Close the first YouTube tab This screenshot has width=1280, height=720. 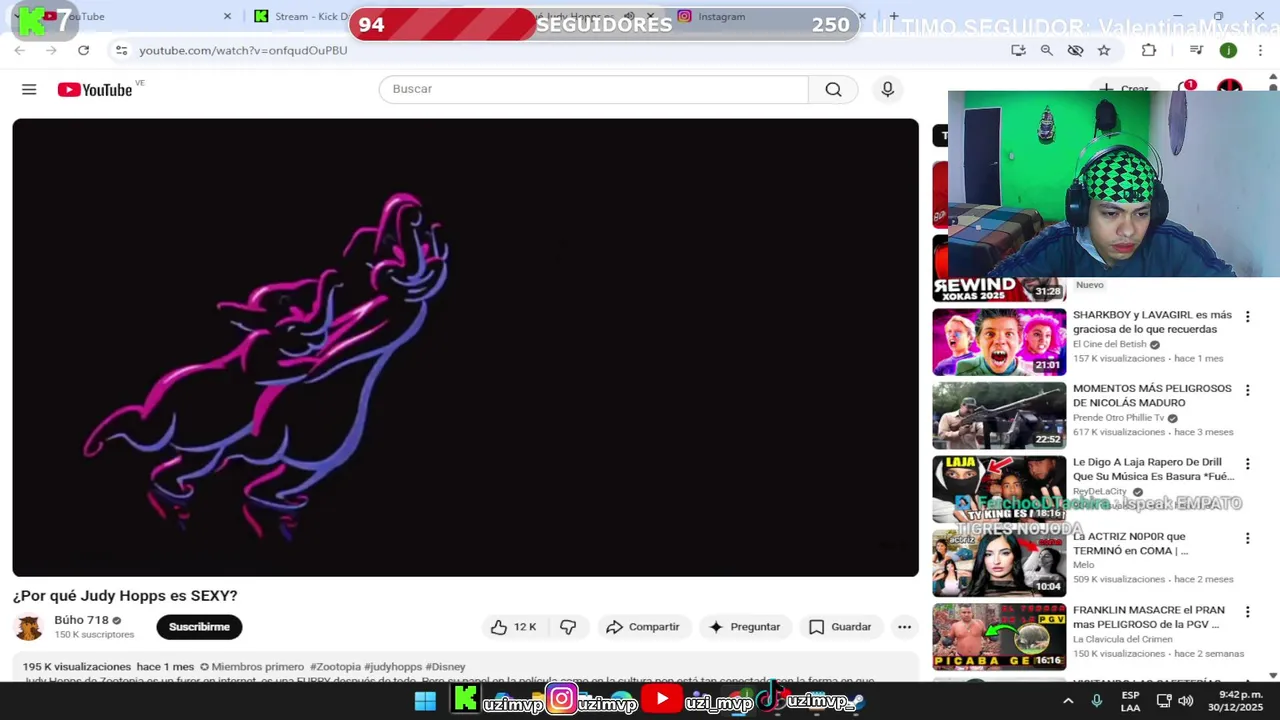[227, 16]
